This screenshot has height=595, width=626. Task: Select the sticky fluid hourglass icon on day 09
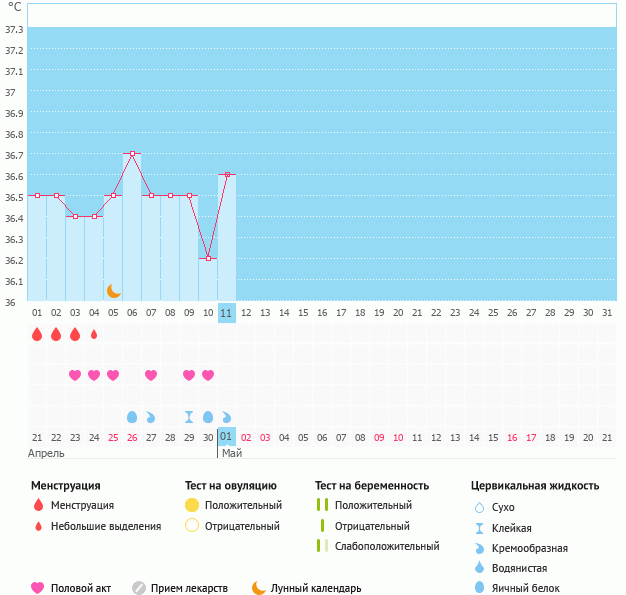click(189, 416)
